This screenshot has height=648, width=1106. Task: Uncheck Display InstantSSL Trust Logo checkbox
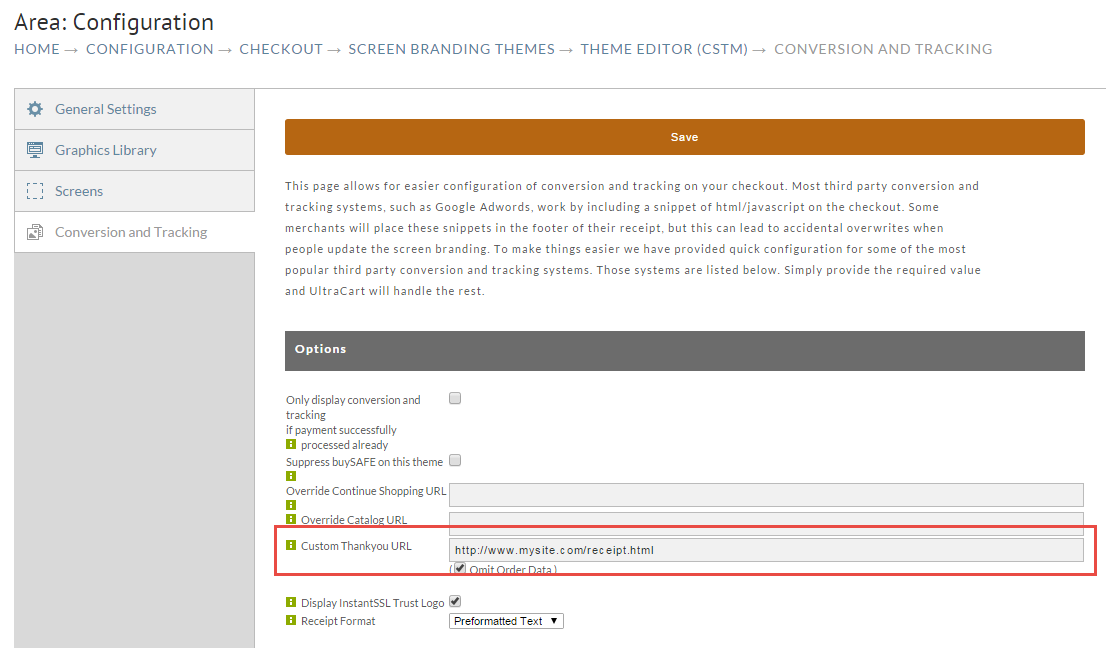(455, 601)
